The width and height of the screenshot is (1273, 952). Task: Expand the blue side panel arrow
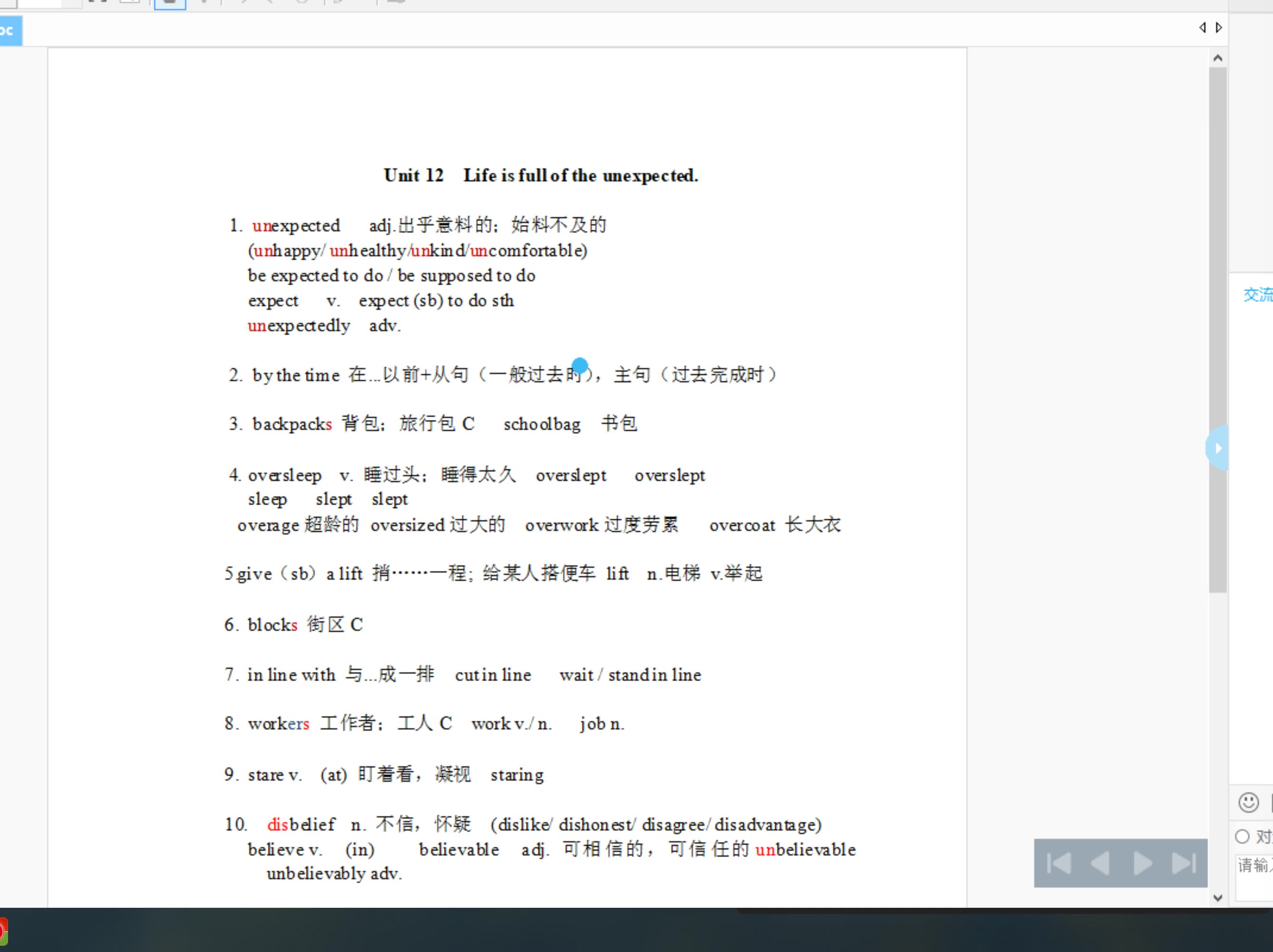pyautogui.click(x=1217, y=447)
